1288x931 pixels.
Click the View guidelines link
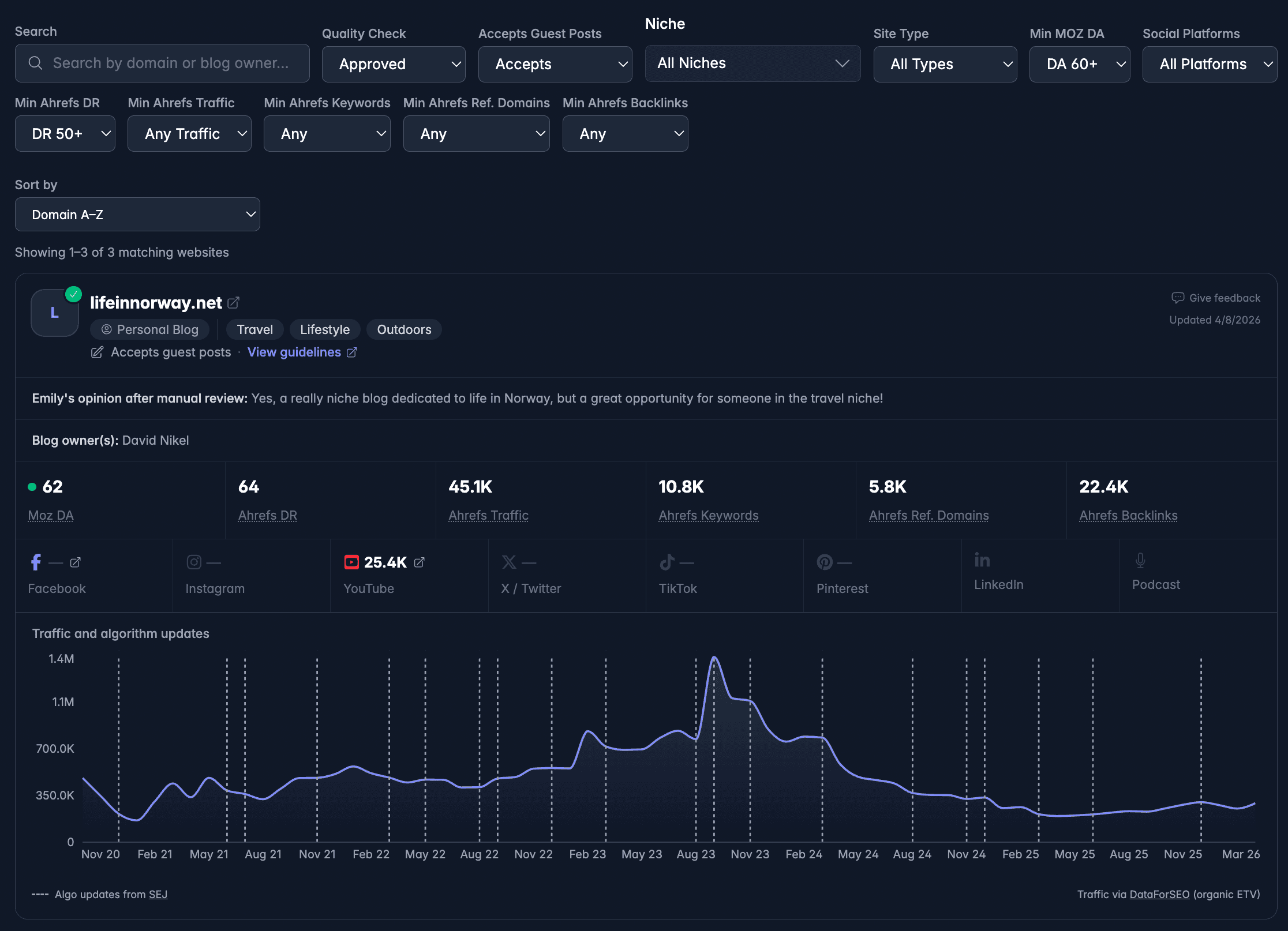(x=294, y=352)
